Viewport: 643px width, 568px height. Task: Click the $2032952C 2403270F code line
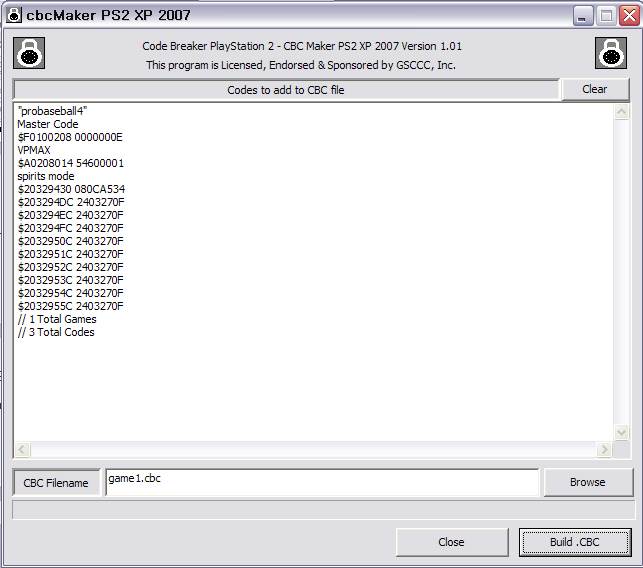pyautogui.click(x=71, y=267)
